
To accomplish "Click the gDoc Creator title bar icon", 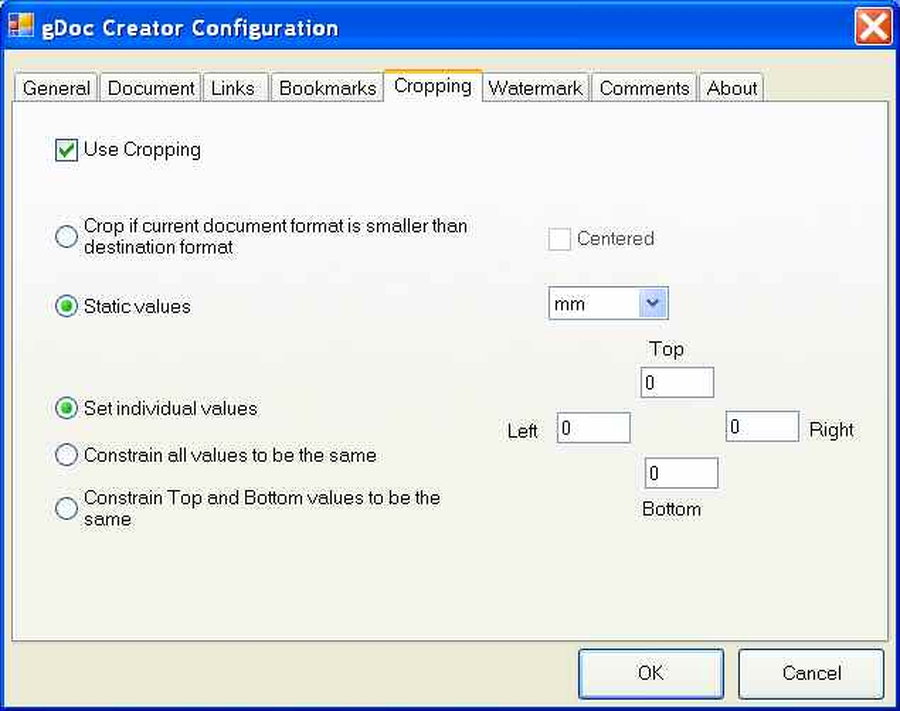I will tap(21, 25).
